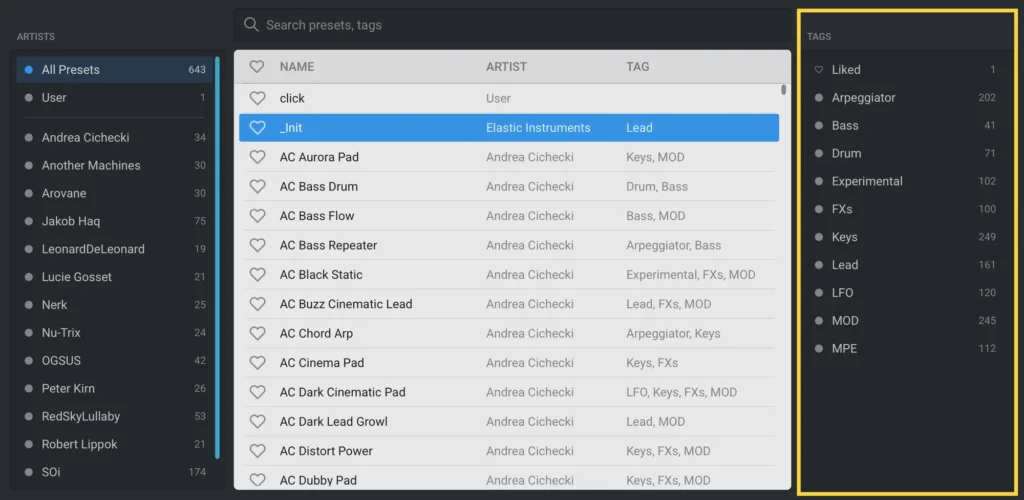
Task: Like the AC Aurora Pad preset heart
Action: click(258, 157)
